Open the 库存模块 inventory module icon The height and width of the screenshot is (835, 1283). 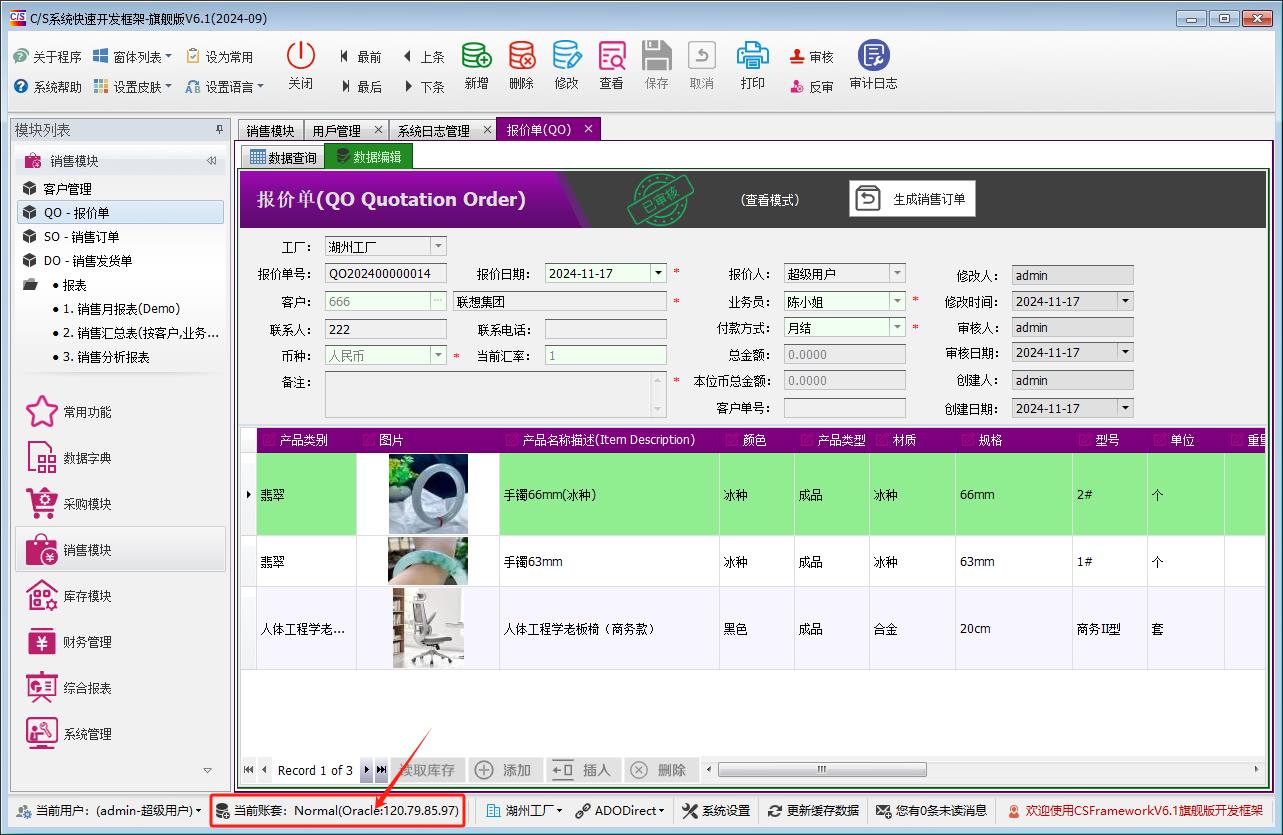pos(42,596)
